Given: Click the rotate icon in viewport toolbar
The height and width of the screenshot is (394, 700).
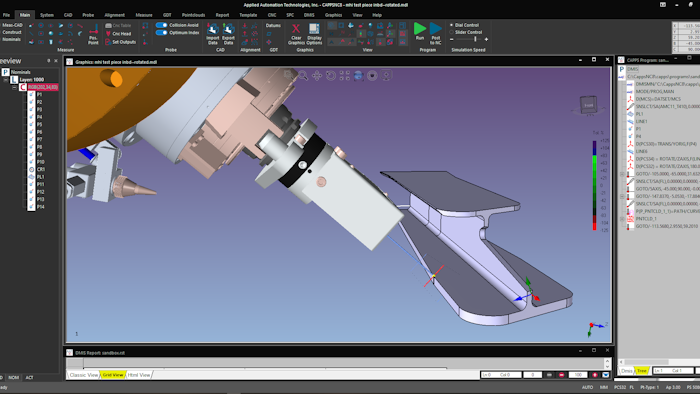Looking at the screenshot, I should [x=331, y=76].
